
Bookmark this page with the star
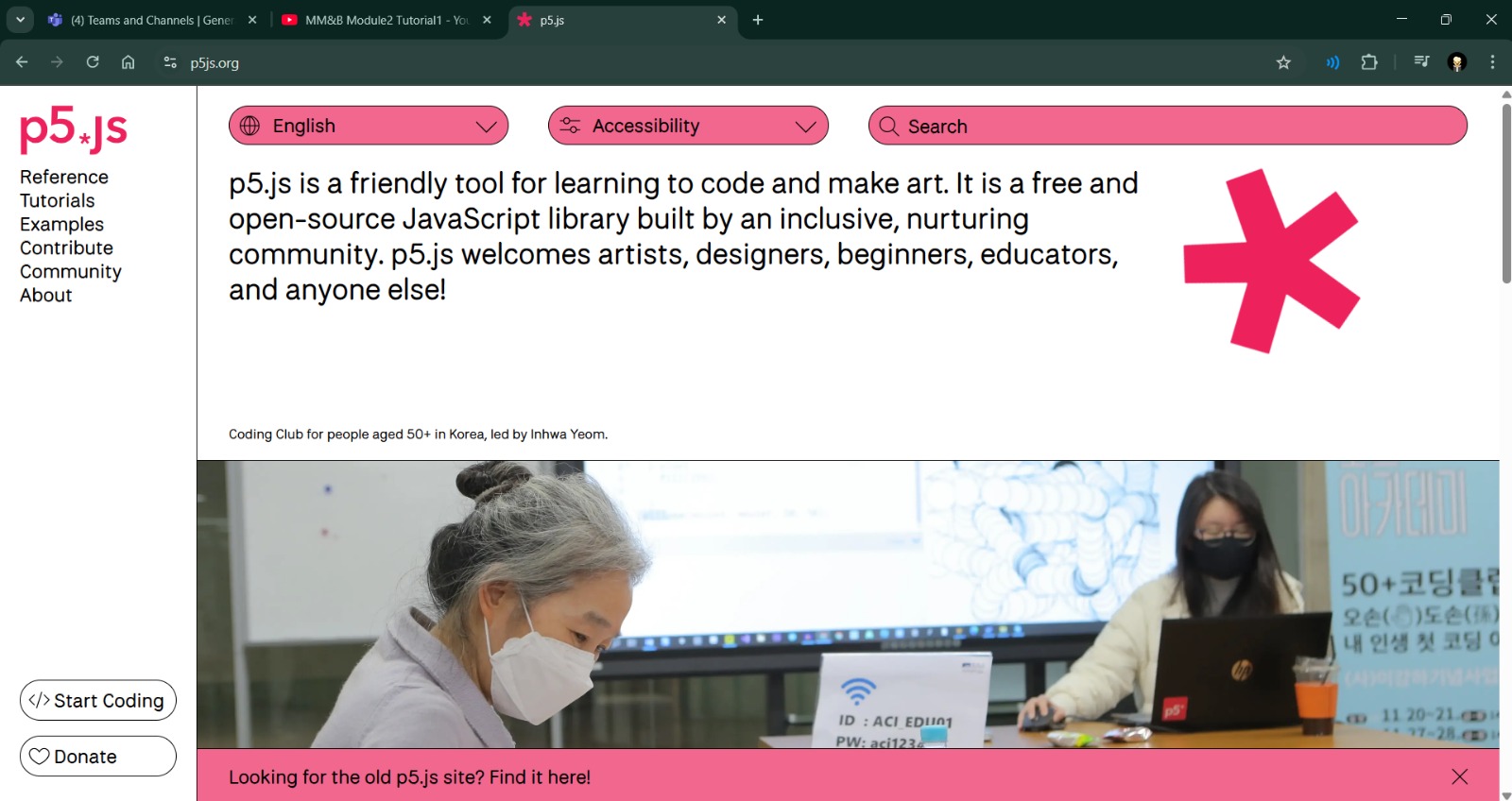coord(1283,62)
